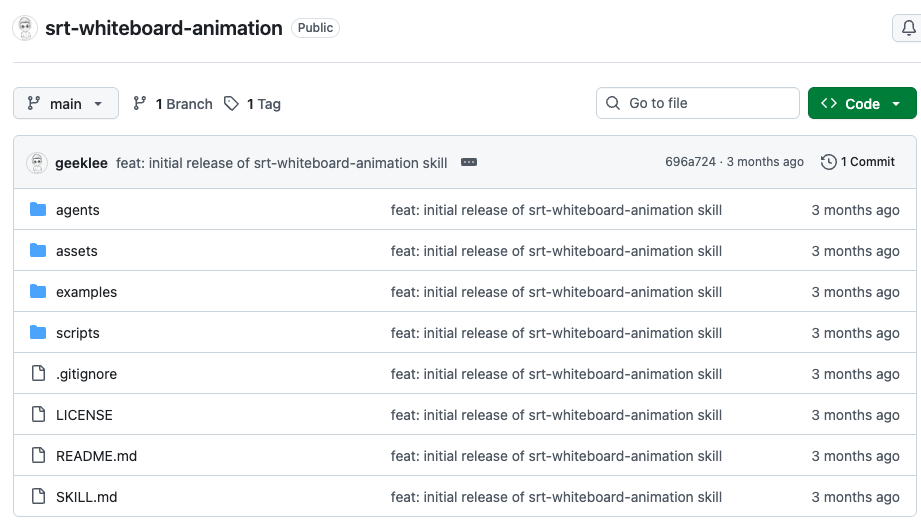Click "3 months ago" in the SKILL.md row

click(x=855, y=497)
